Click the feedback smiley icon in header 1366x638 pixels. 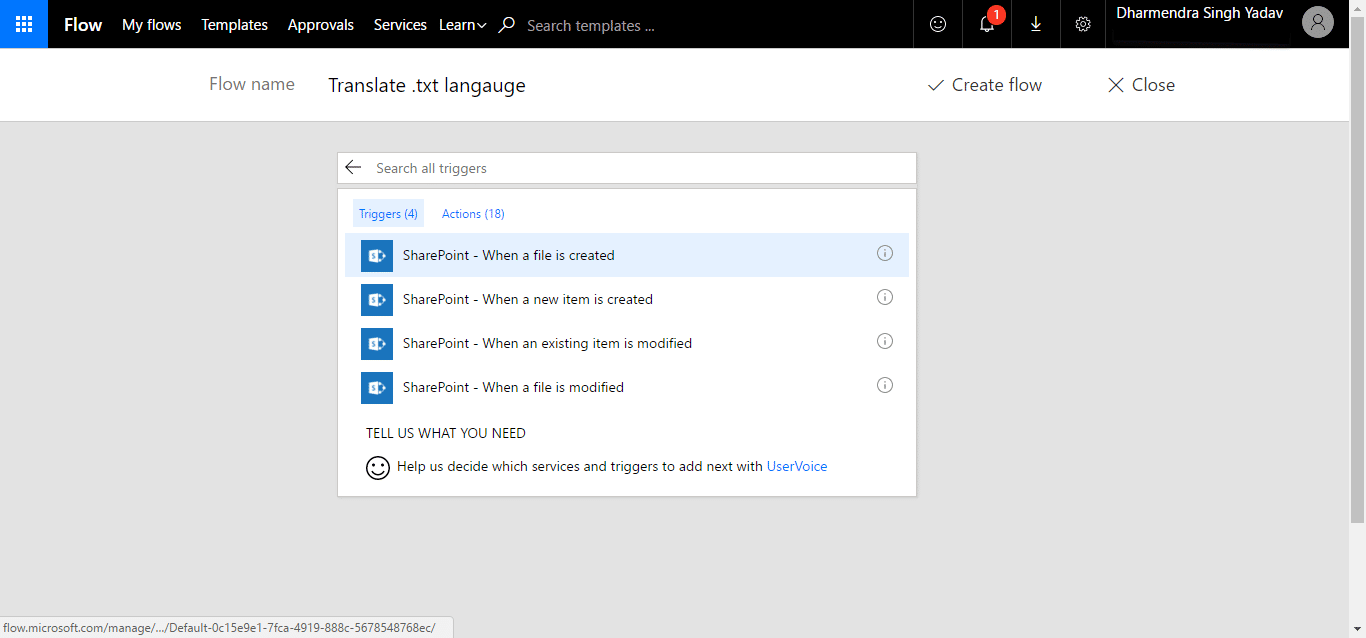tap(938, 24)
